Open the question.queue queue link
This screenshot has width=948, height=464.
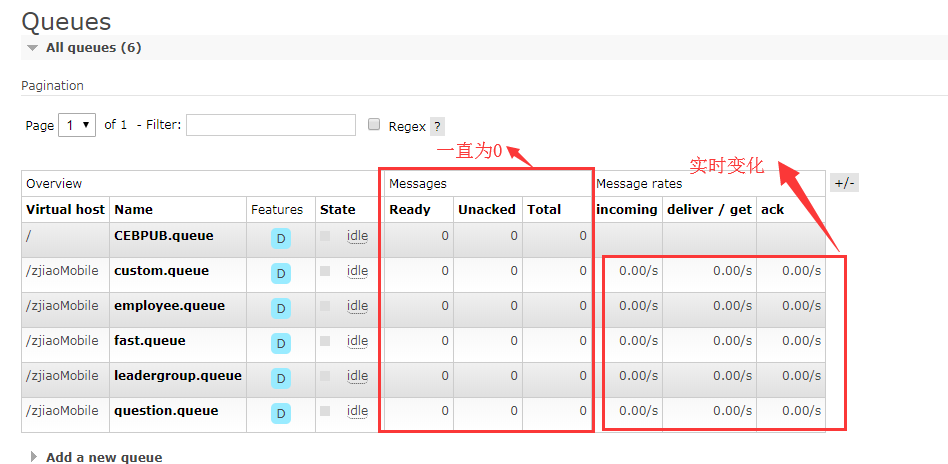(166, 411)
